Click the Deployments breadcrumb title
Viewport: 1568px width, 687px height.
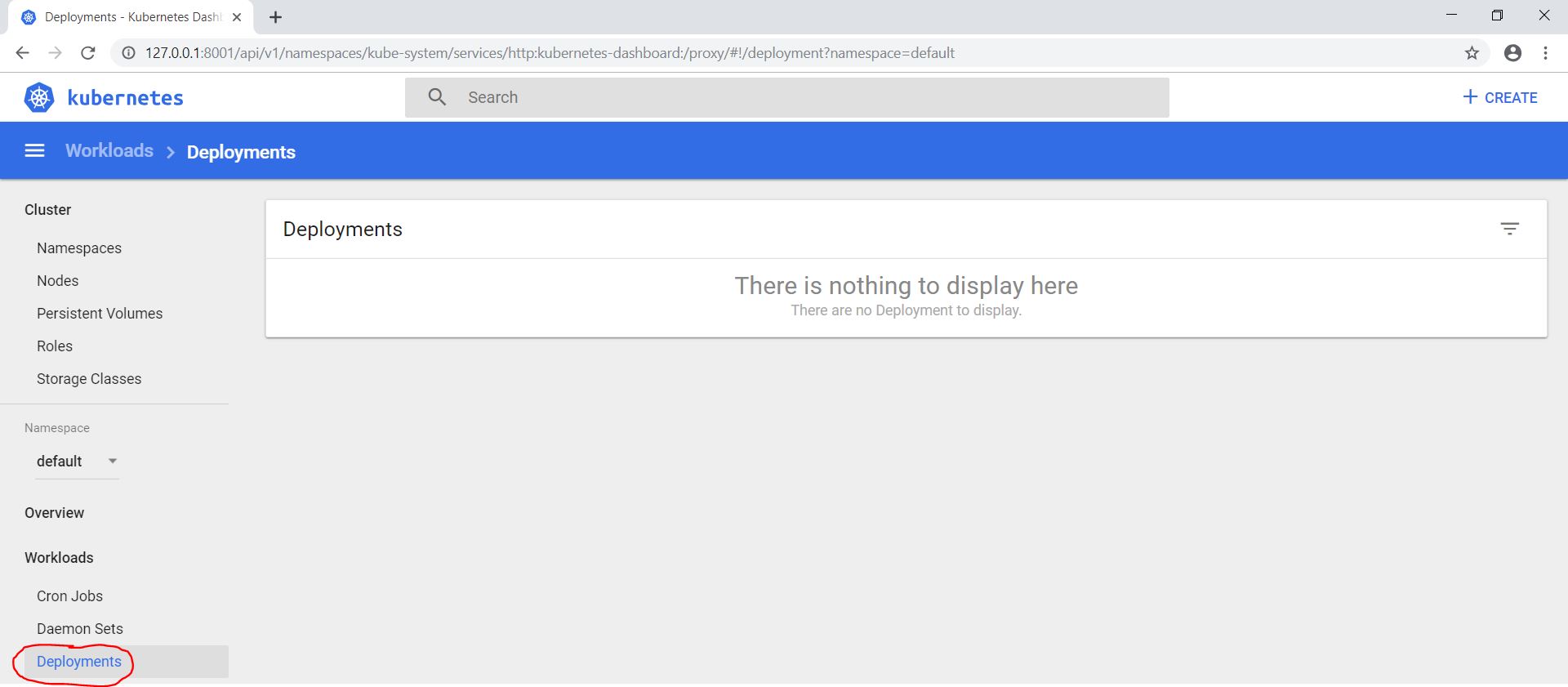pyautogui.click(x=241, y=152)
